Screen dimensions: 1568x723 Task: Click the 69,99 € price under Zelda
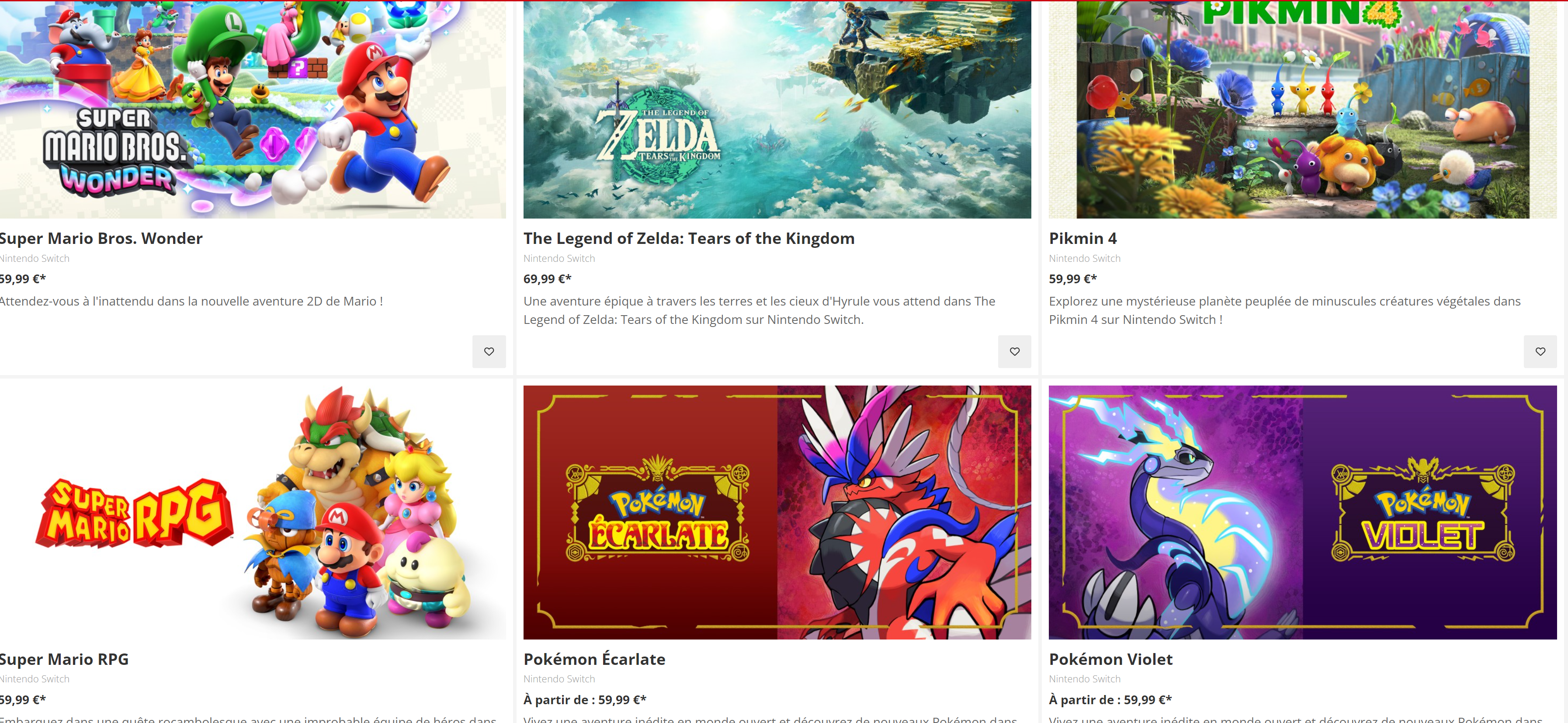point(547,279)
